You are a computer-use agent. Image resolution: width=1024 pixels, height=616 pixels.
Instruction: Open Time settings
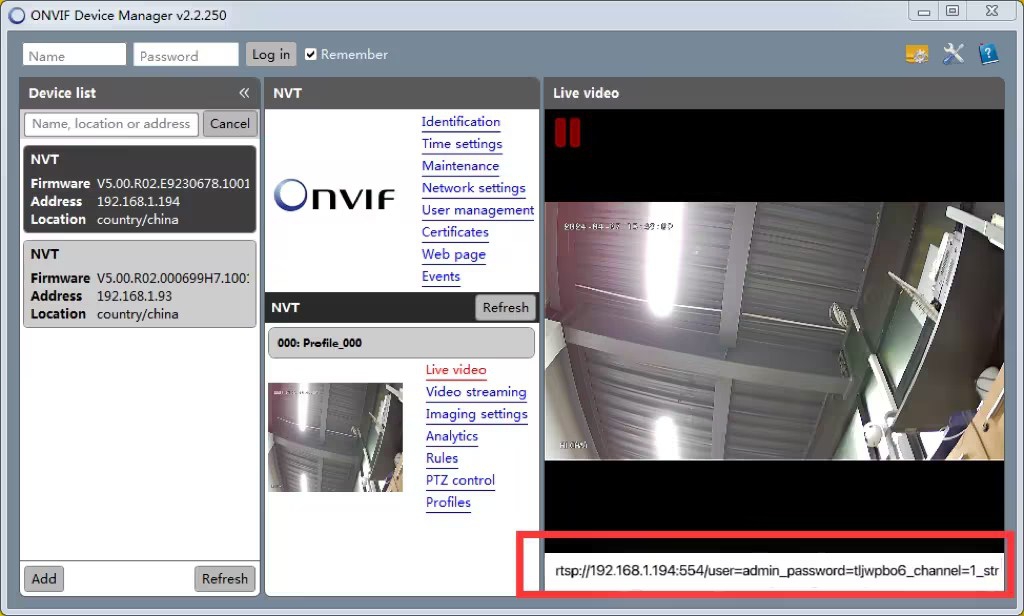[x=462, y=144]
